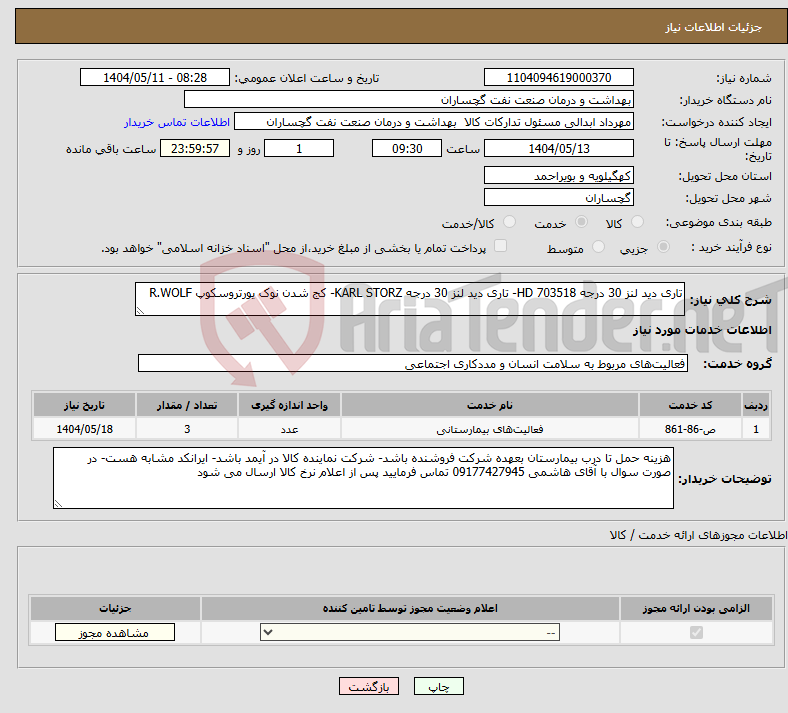Click the service group field
This screenshot has width=788, height=713.
point(413,363)
